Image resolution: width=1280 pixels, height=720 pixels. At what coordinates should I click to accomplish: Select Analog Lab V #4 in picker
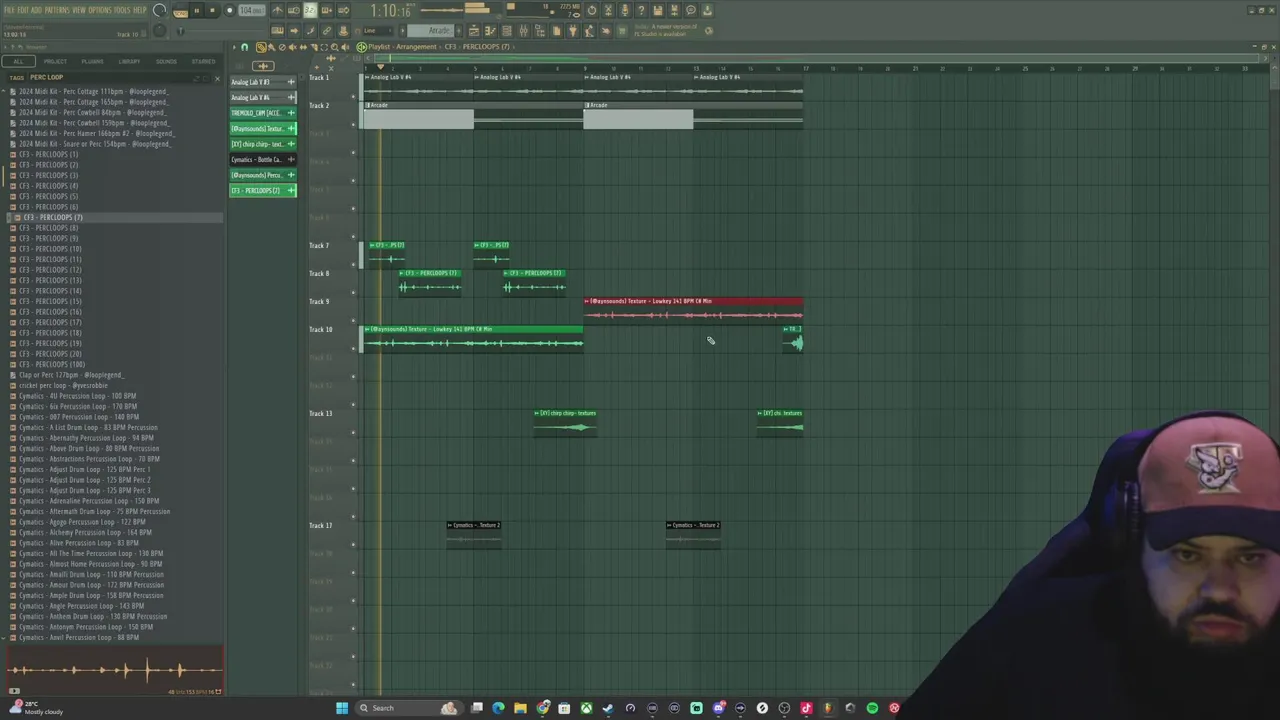click(x=263, y=97)
